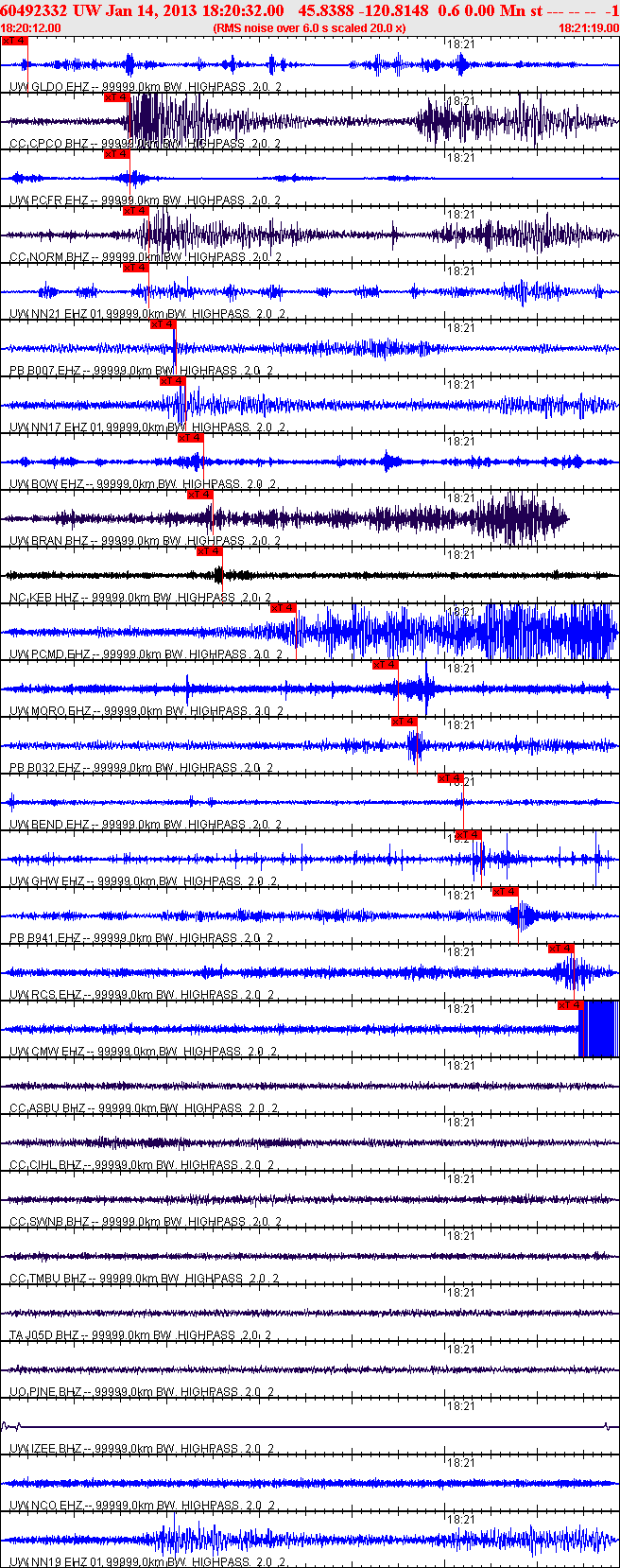620x1568 pixels.
Task: Click the 18:21 time tick on NN19 trace
Action: [x=460, y=1519]
